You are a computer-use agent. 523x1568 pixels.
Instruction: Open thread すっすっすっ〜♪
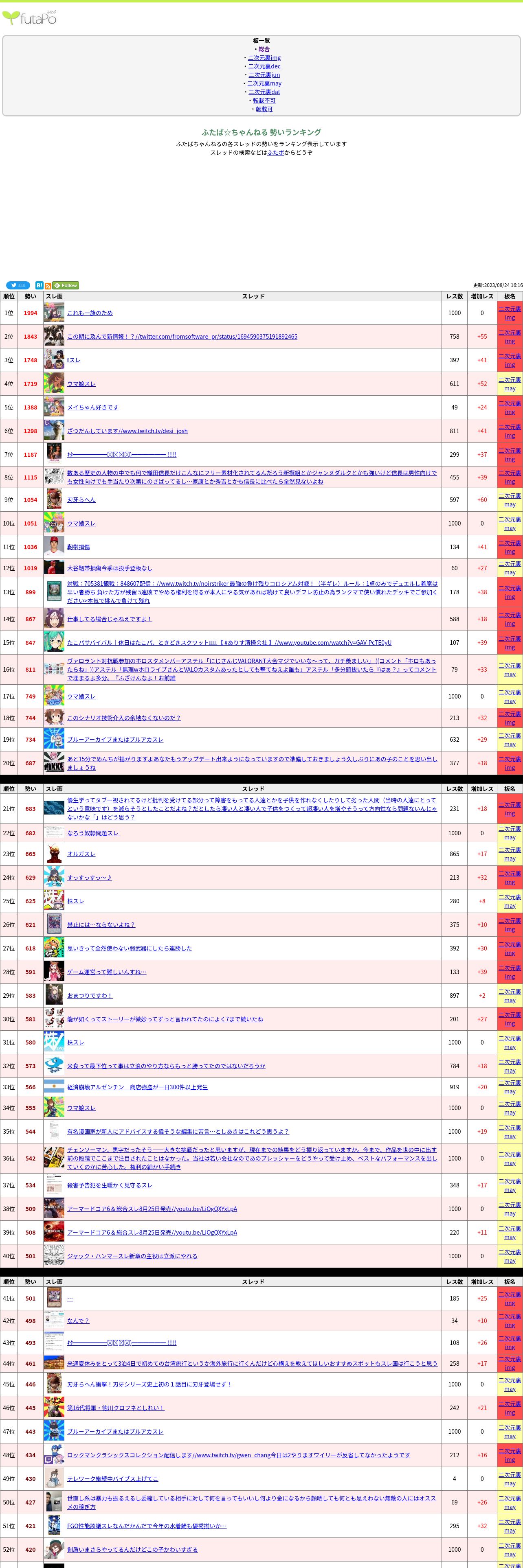(90, 878)
